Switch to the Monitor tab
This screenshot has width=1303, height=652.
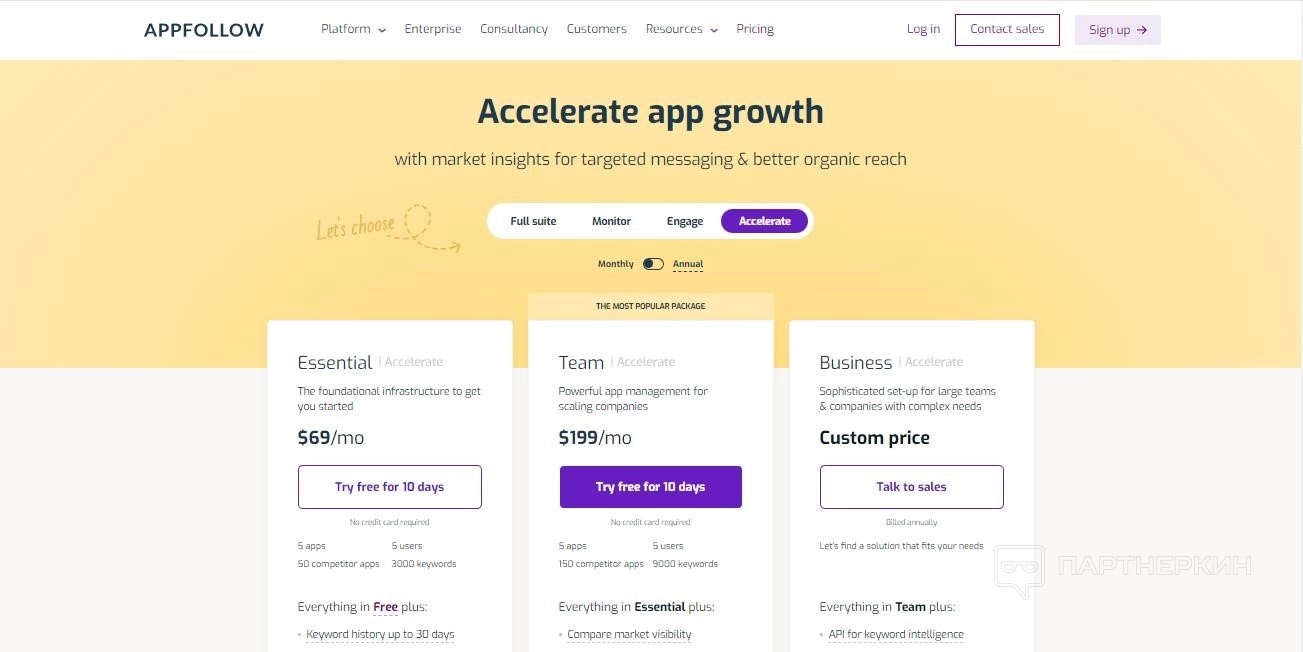611,221
